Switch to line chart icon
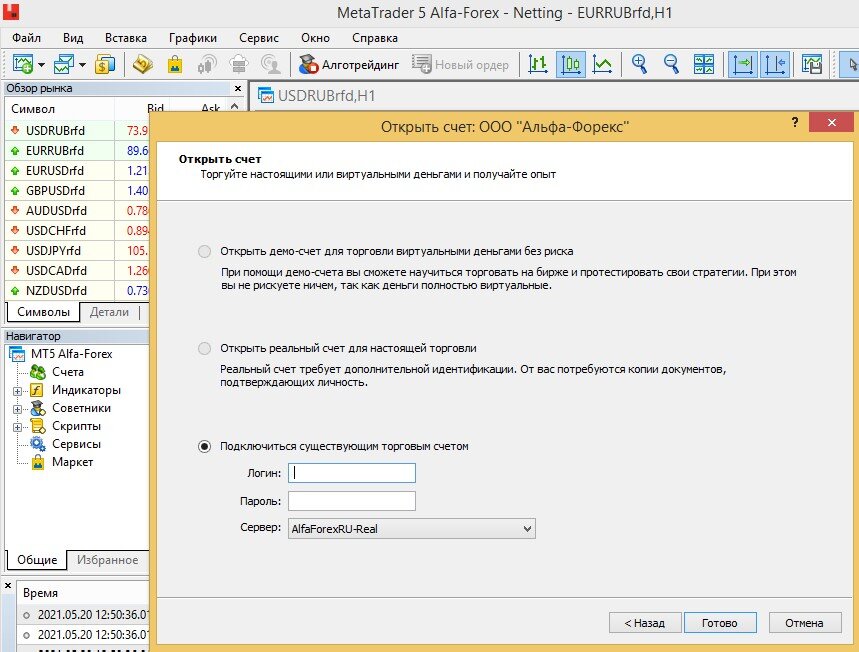 coord(603,65)
